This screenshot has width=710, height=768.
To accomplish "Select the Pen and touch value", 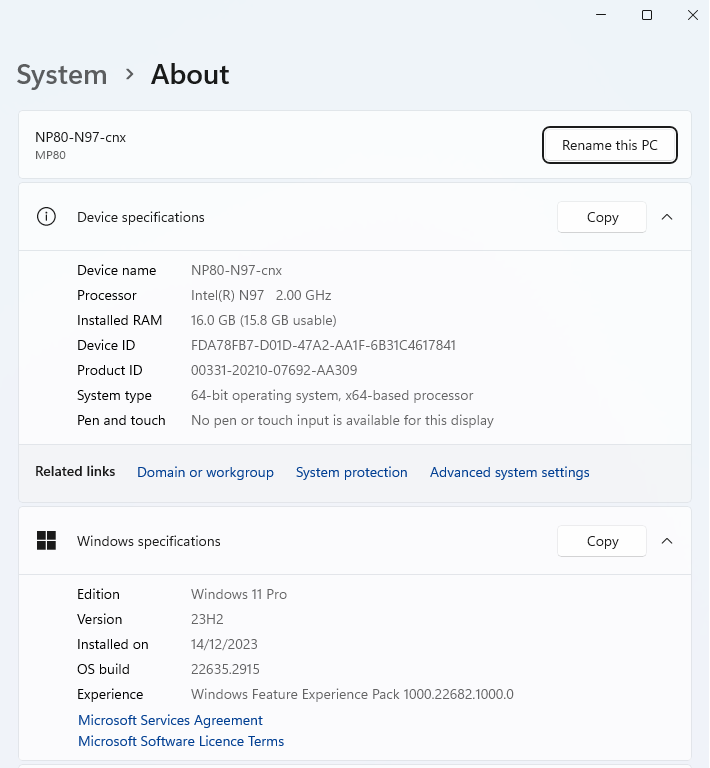I will coord(342,420).
